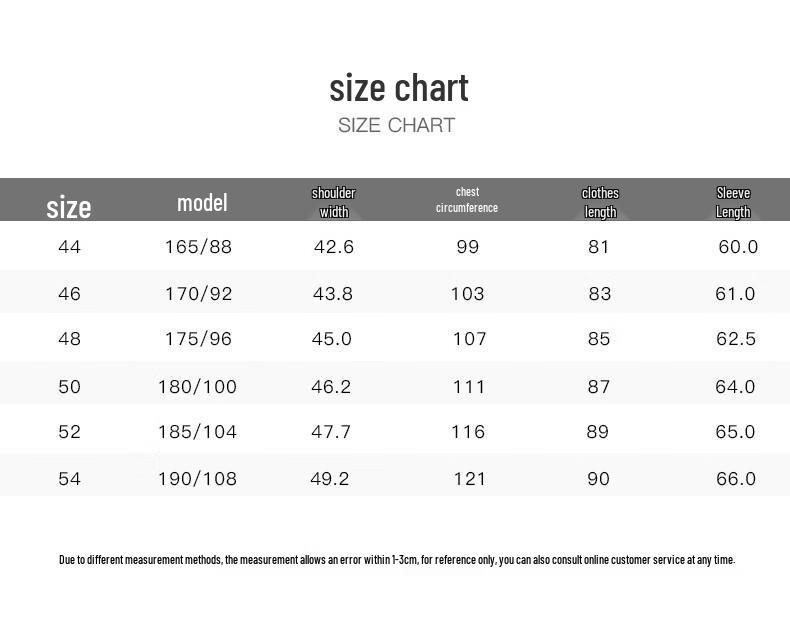
Task: Select shoulder width value 45.0
Action: (x=332, y=339)
